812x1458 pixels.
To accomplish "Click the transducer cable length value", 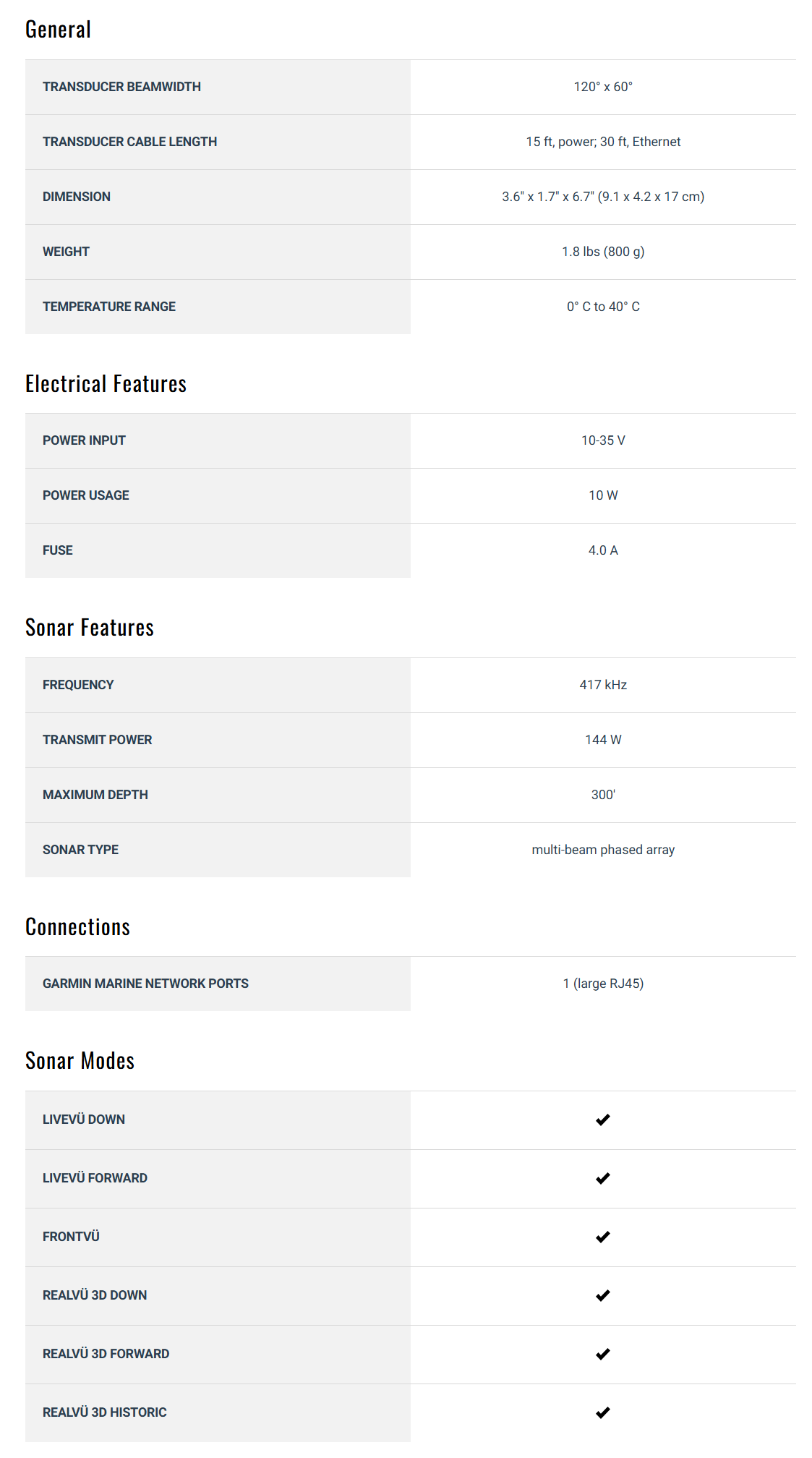I will tap(603, 142).
